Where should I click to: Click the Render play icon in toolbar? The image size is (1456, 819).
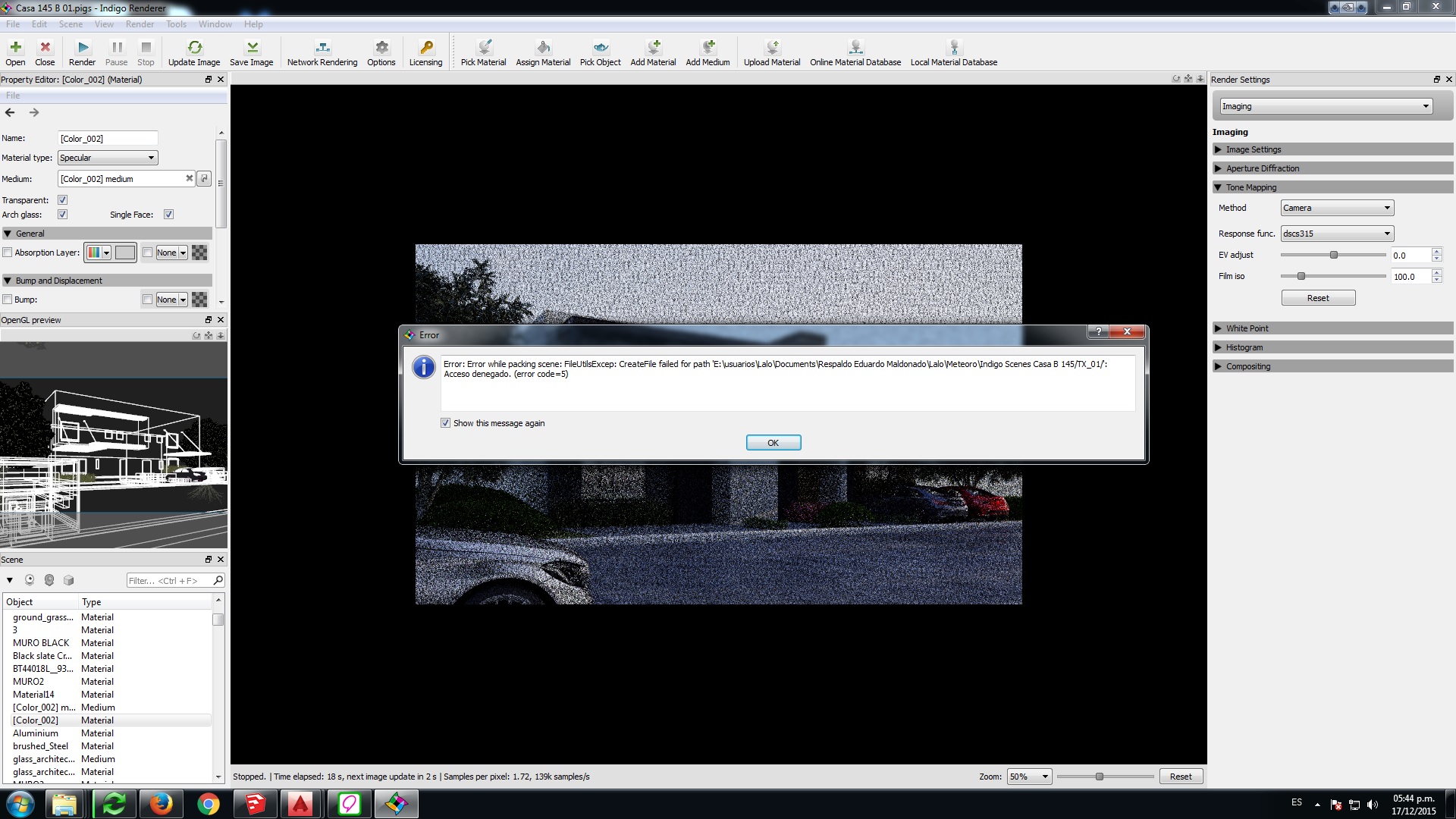point(83,47)
